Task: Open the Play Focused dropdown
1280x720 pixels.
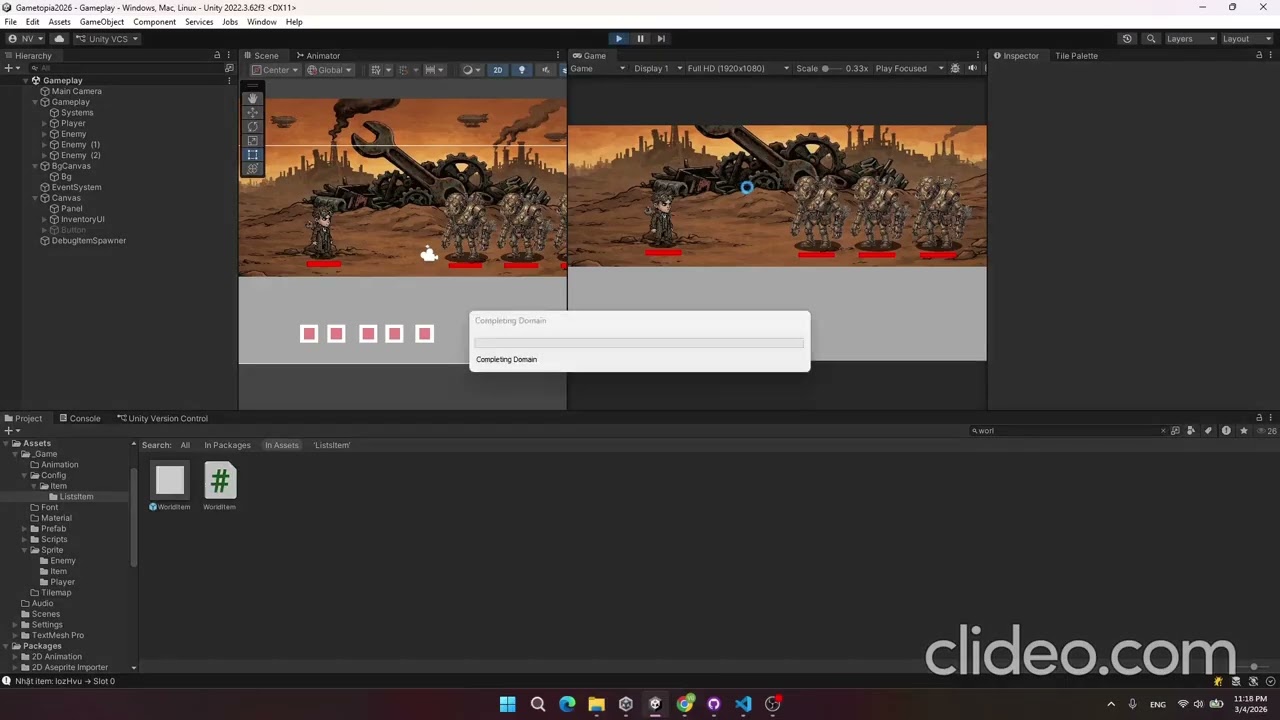Action: [909, 69]
